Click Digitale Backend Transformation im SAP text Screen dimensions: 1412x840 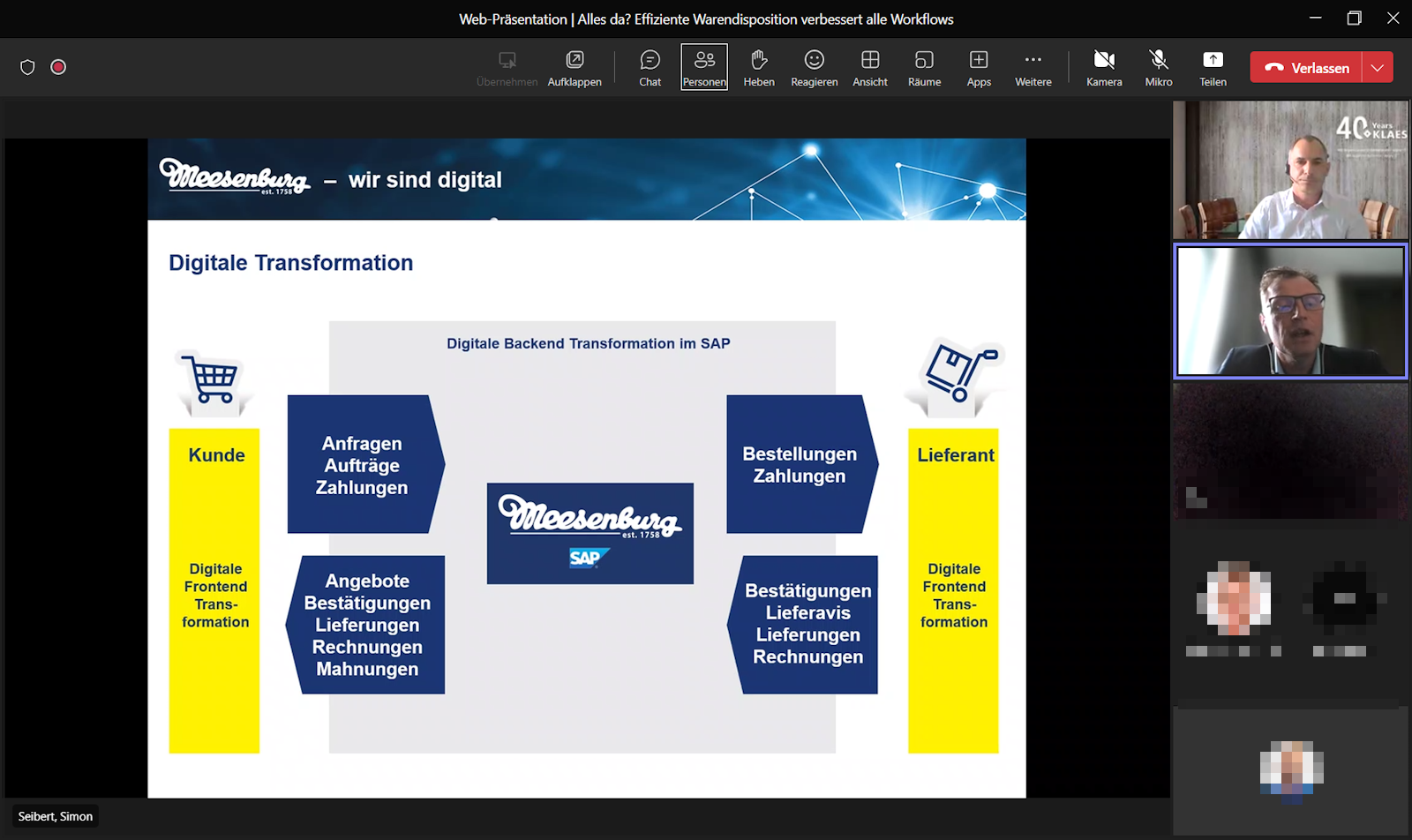(x=589, y=343)
